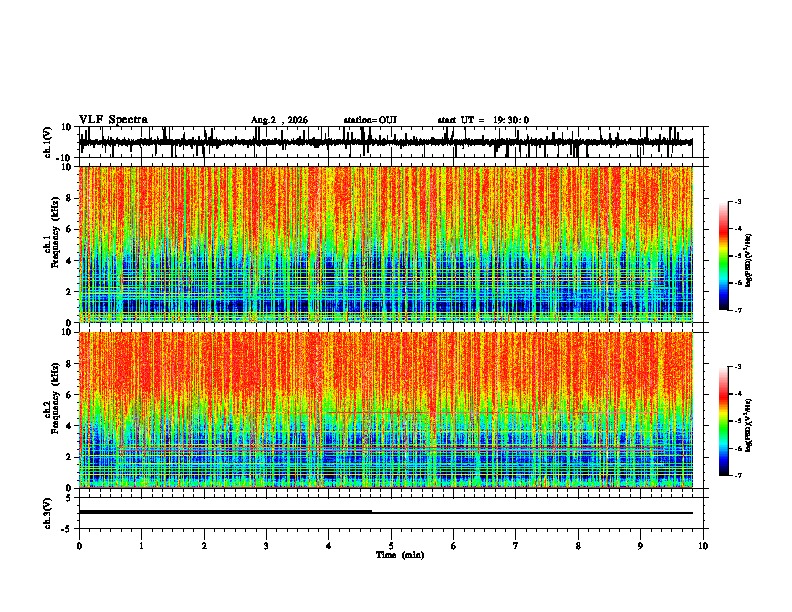Click the ch.2 color scale log(PSD) unit label
Image resolution: width=792 pixels, height=612 pixels.
(x=749, y=425)
